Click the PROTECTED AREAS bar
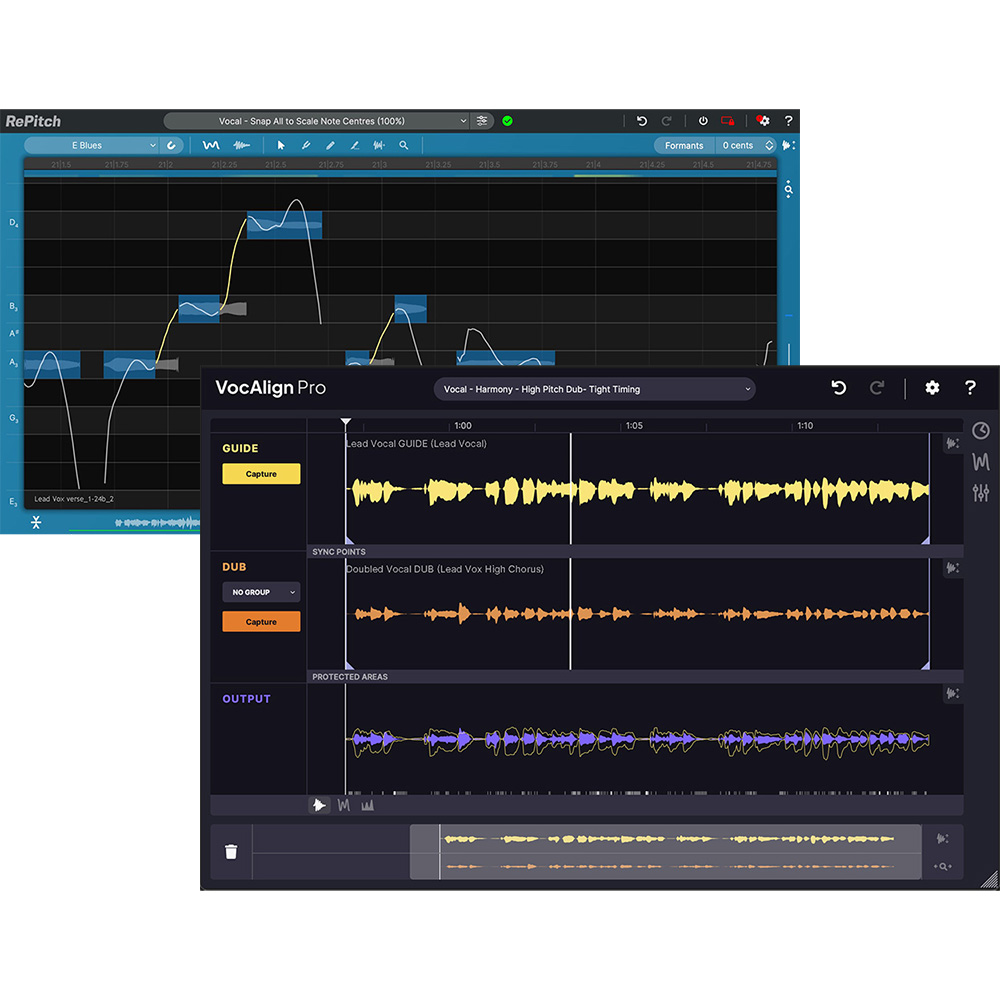This screenshot has height=1000, width=1000. pyautogui.click(x=635, y=677)
